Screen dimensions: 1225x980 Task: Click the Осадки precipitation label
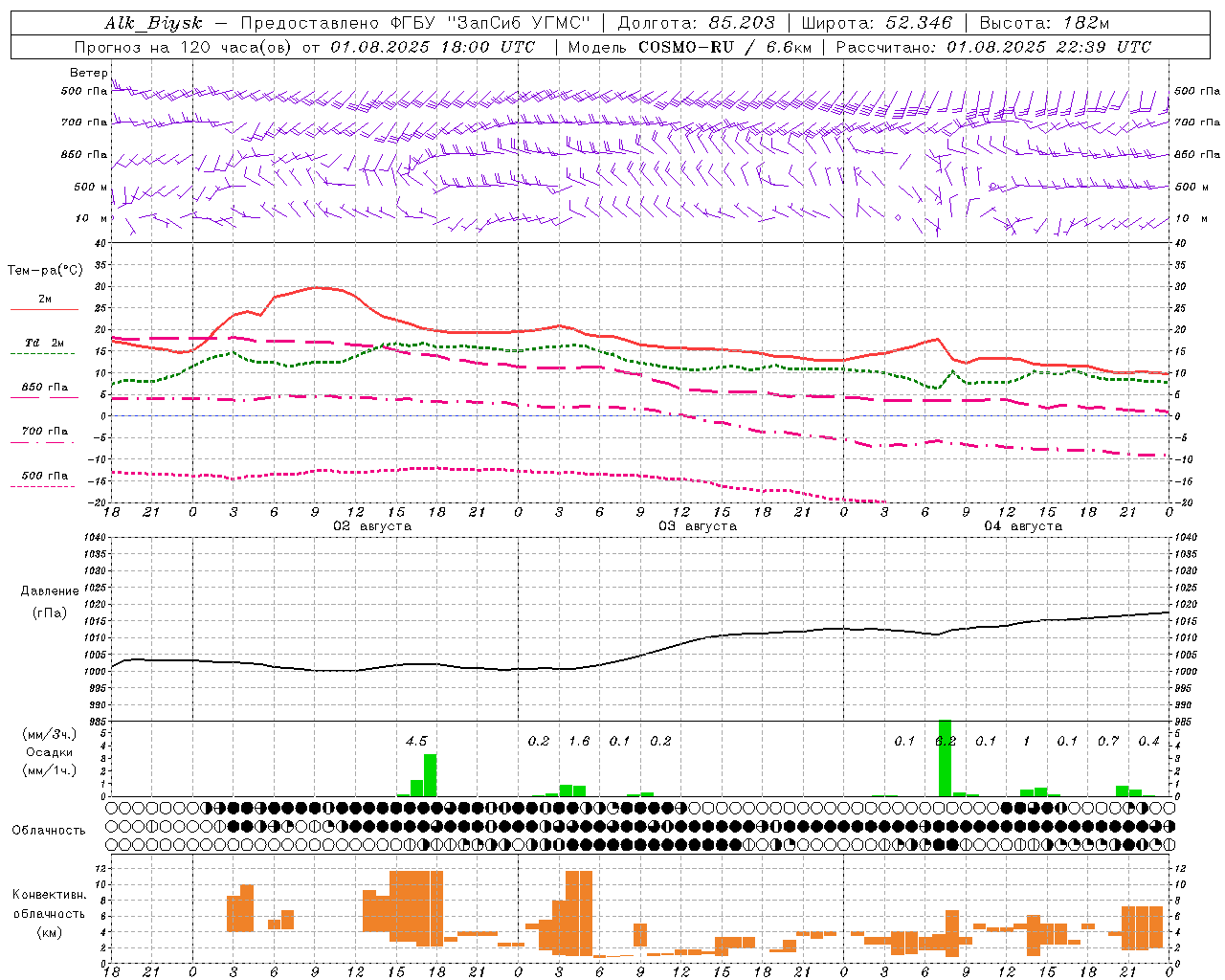pos(49,752)
